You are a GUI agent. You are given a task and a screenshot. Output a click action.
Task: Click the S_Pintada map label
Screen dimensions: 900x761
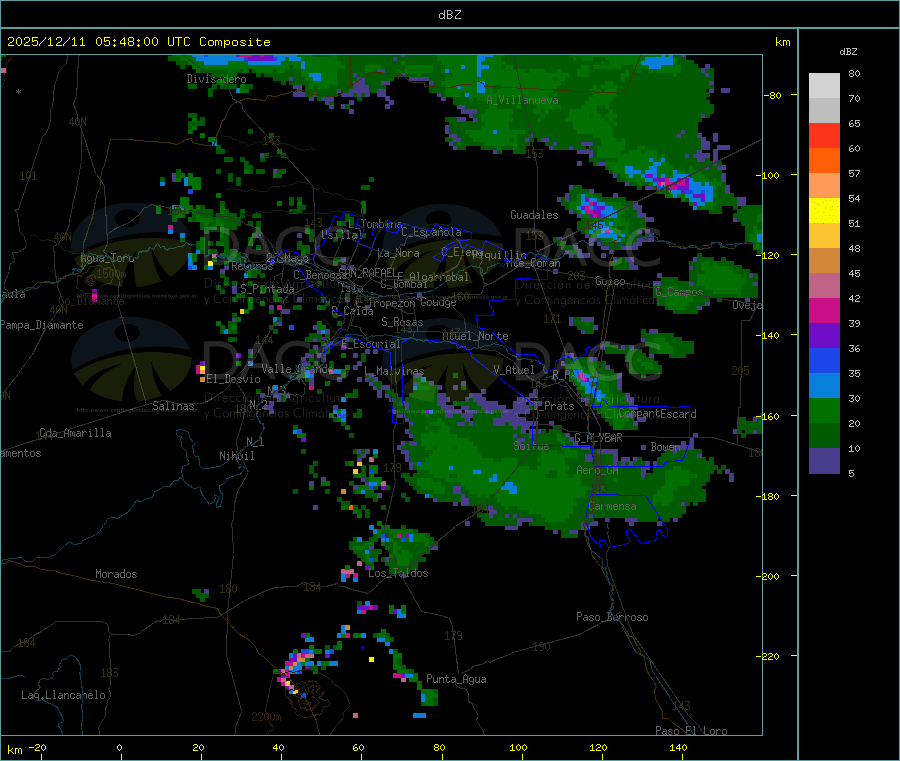coord(267,289)
